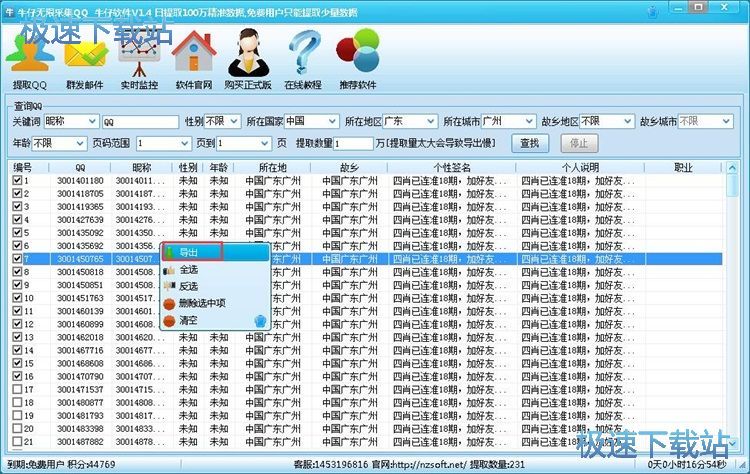The image size is (750, 474).
Task: Open the 实时监控 chart icon
Action: click(x=138, y=52)
